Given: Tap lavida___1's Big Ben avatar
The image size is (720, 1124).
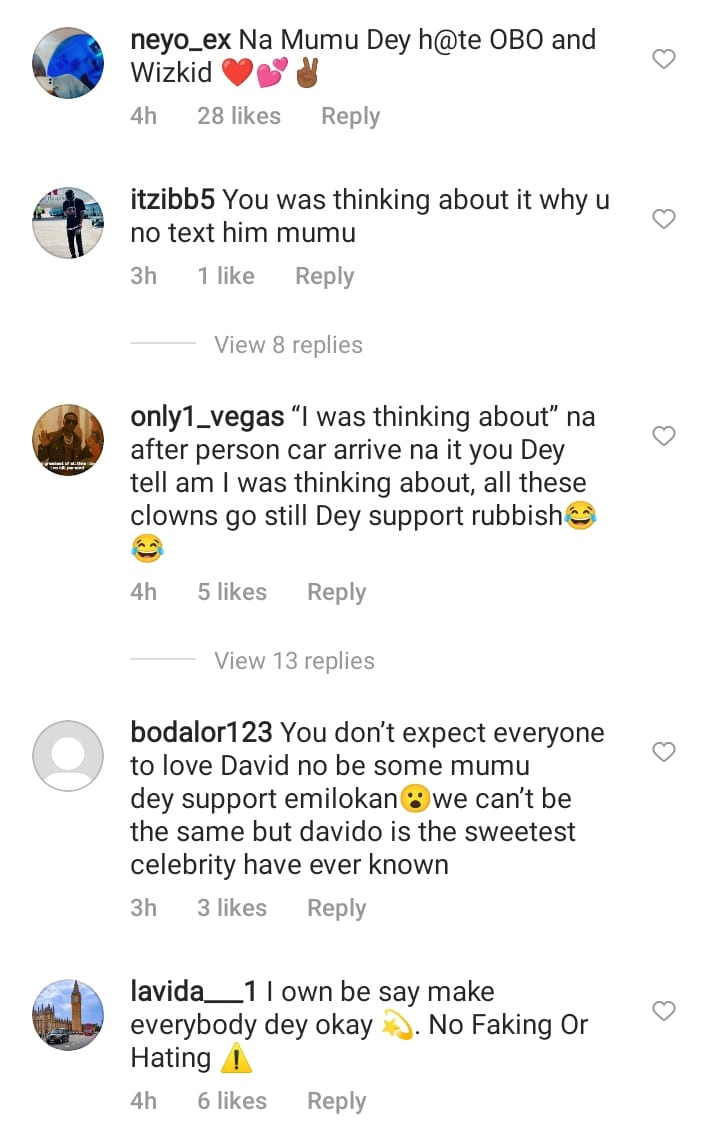Looking at the screenshot, I should 68,1014.
